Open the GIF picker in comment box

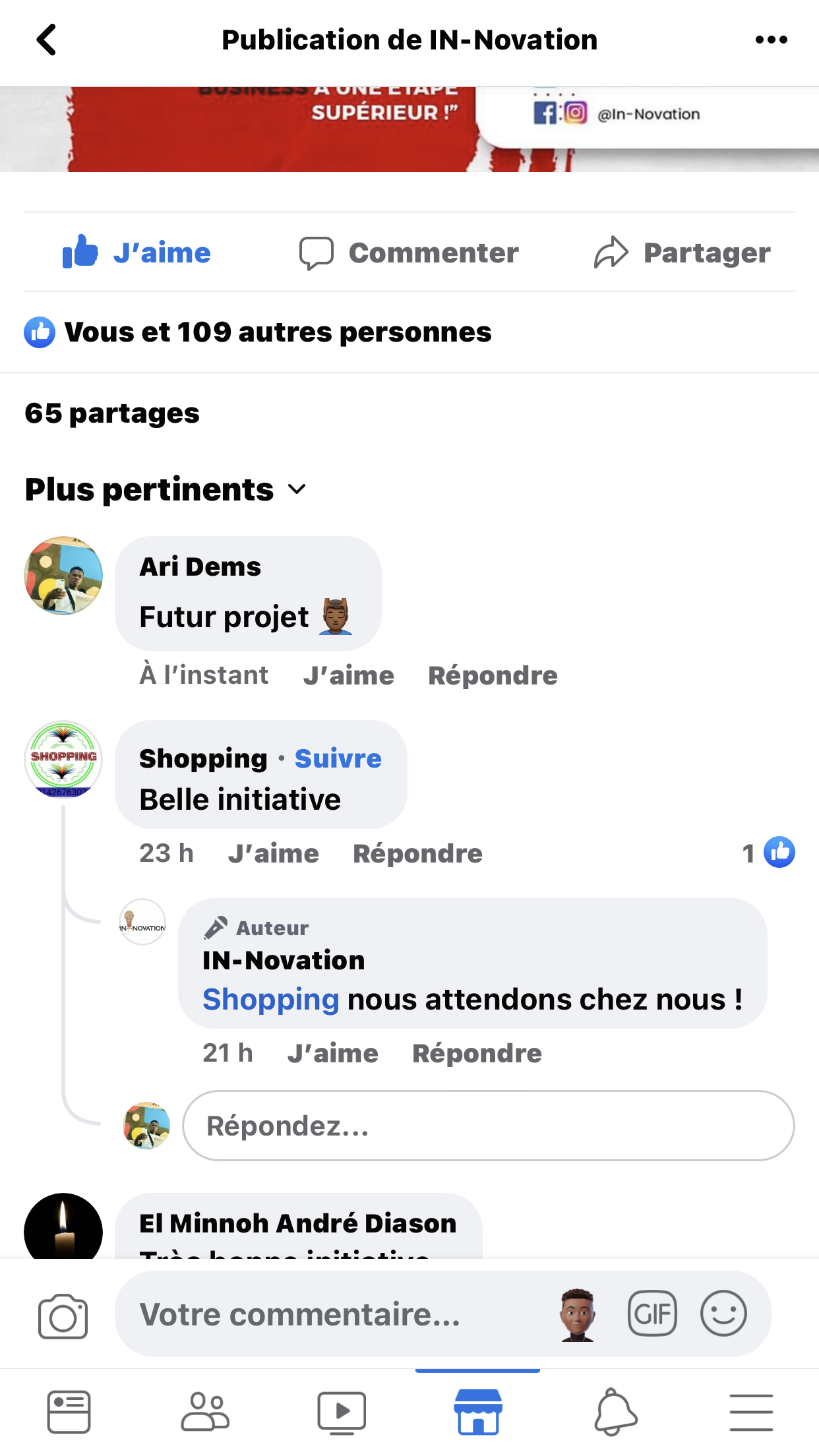click(x=652, y=1314)
